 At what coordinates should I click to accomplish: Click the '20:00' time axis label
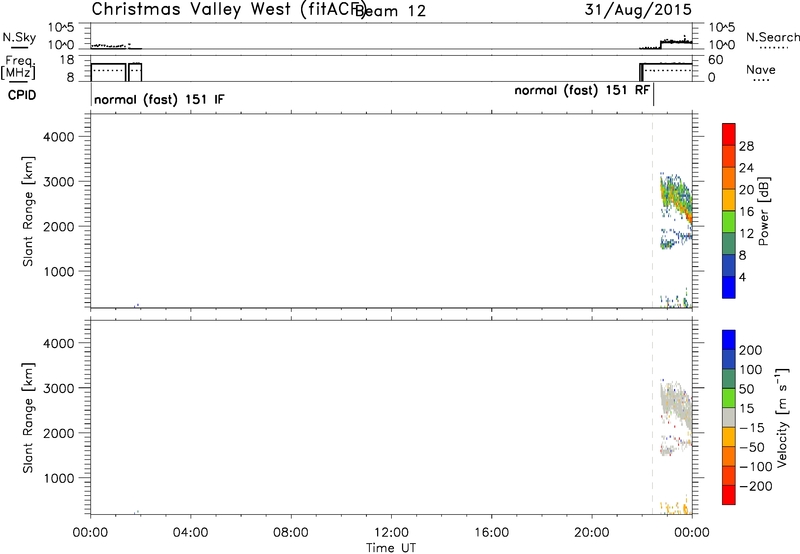pyautogui.click(x=592, y=533)
